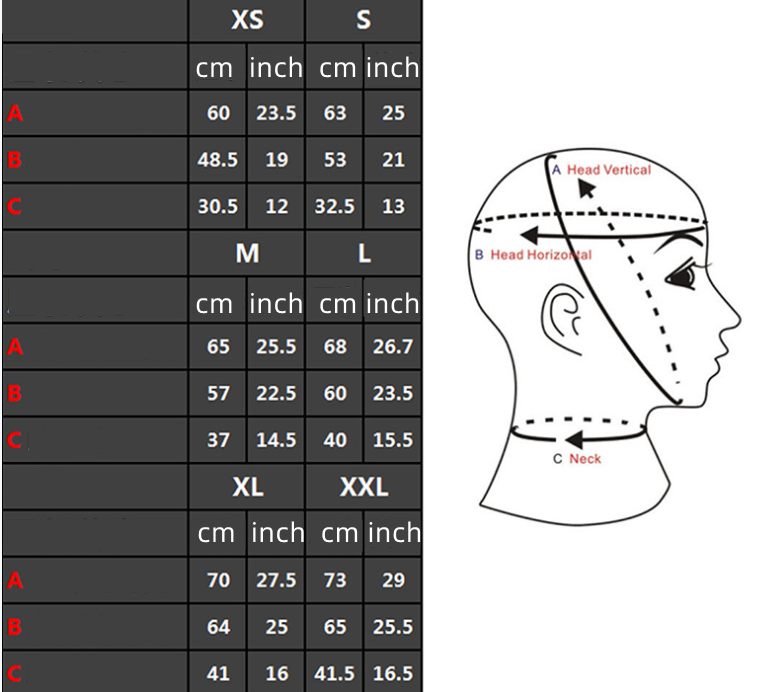Click the M size header
The image size is (782, 692).
(247, 254)
